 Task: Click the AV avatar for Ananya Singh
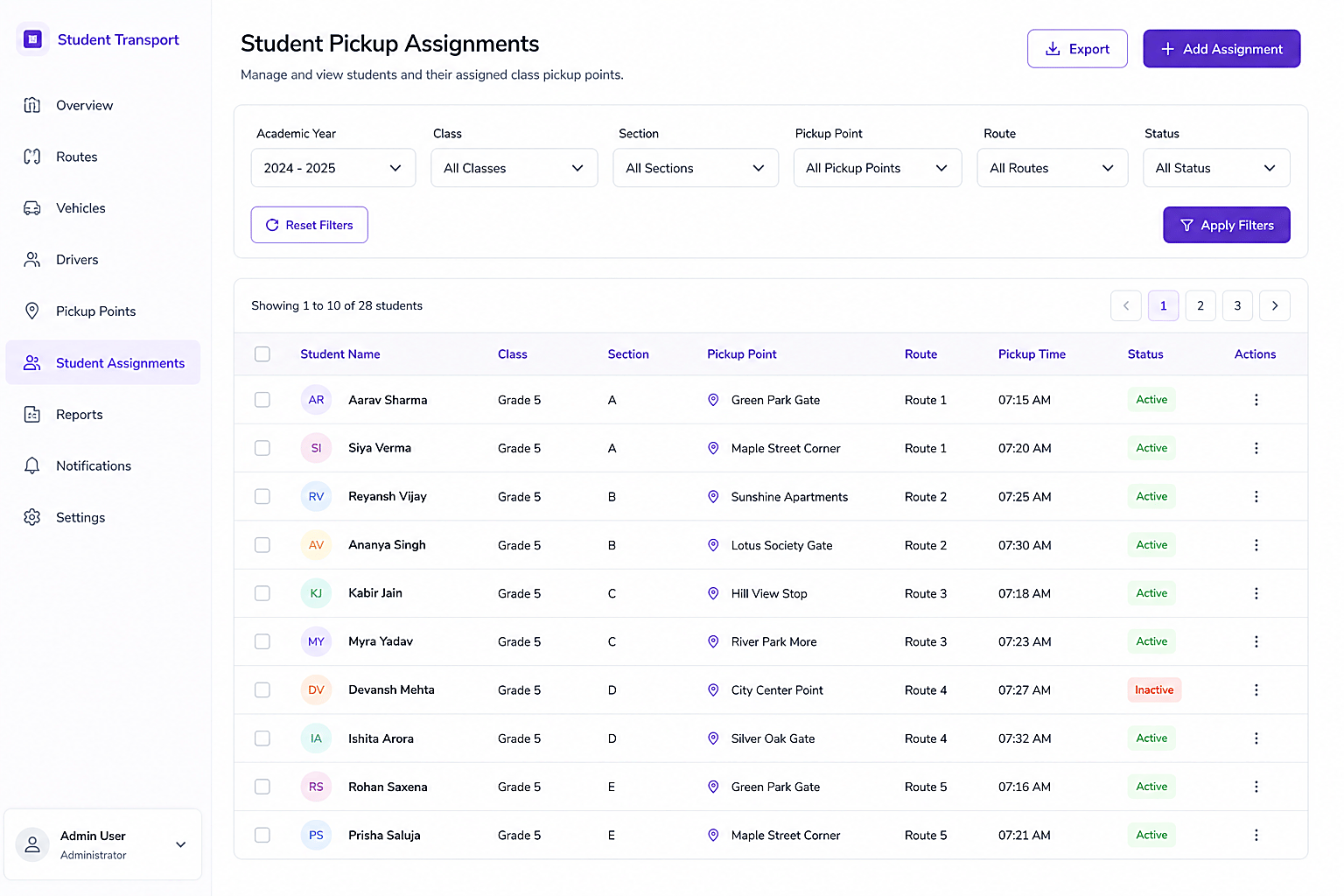(316, 544)
